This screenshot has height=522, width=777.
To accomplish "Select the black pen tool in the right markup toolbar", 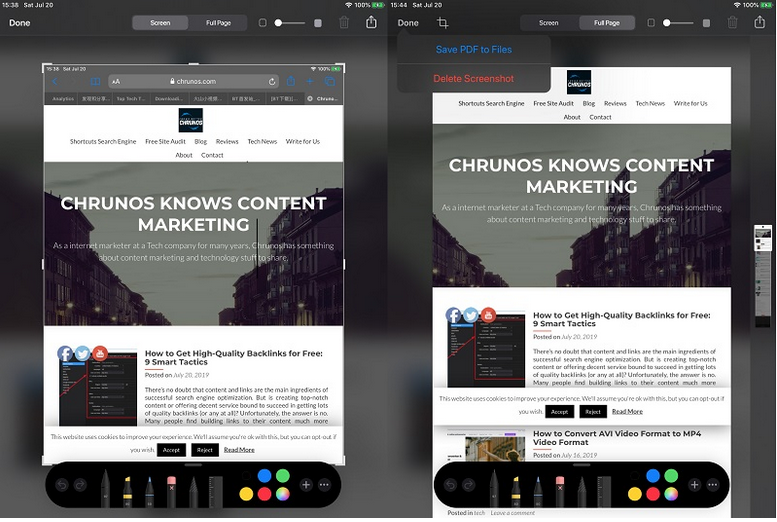I will coord(494,488).
